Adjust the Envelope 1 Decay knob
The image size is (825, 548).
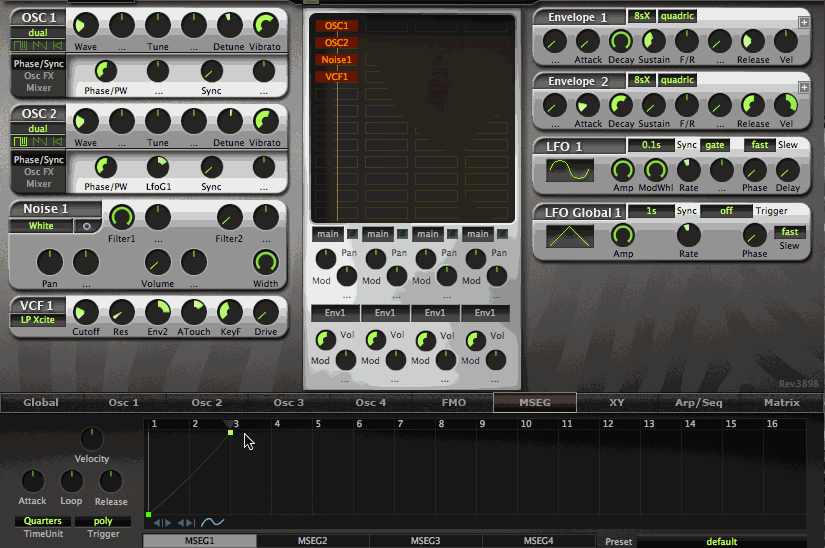pyautogui.click(x=621, y=41)
